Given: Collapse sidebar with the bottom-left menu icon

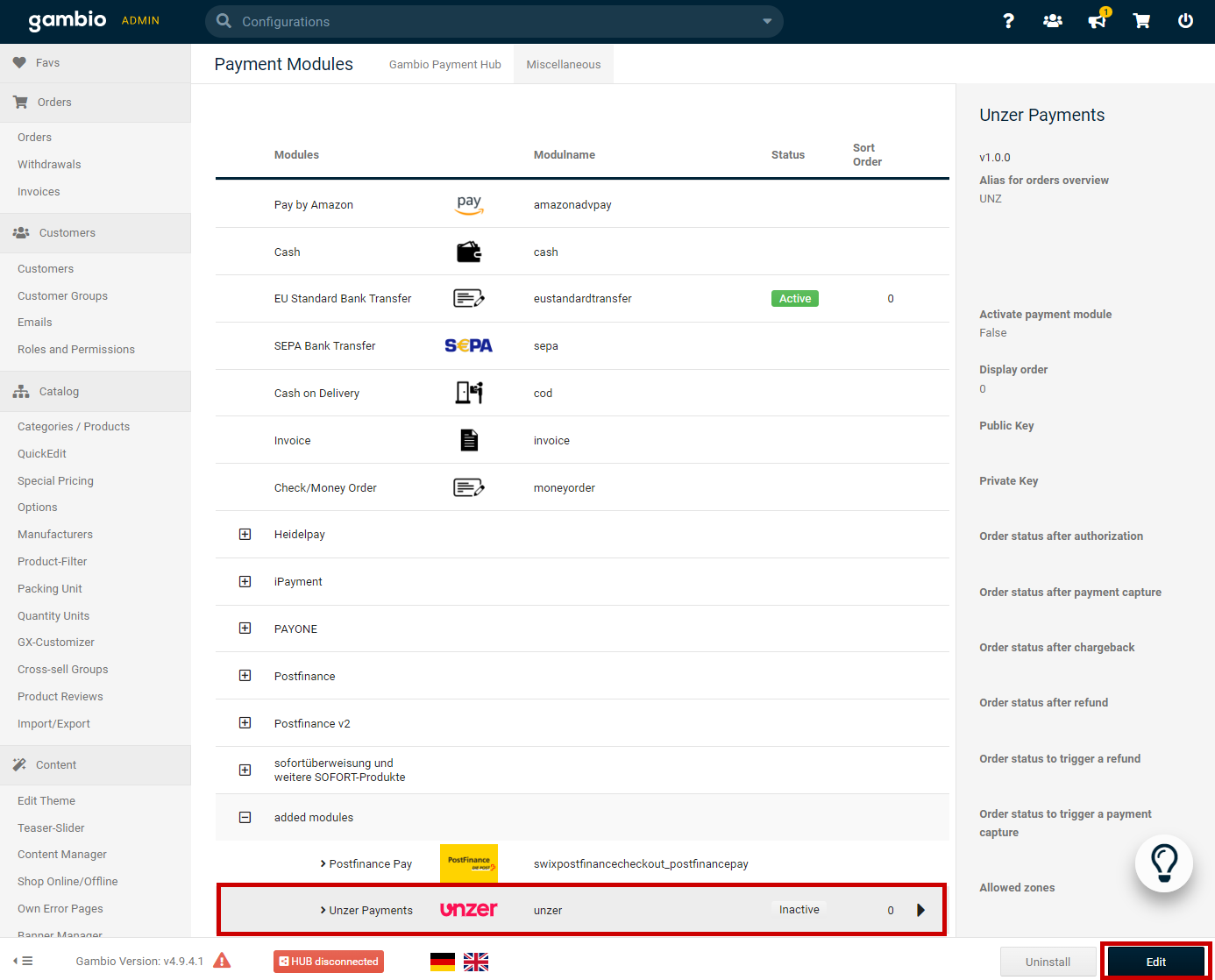Looking at the screenshot, I should [x=23, y=962].
